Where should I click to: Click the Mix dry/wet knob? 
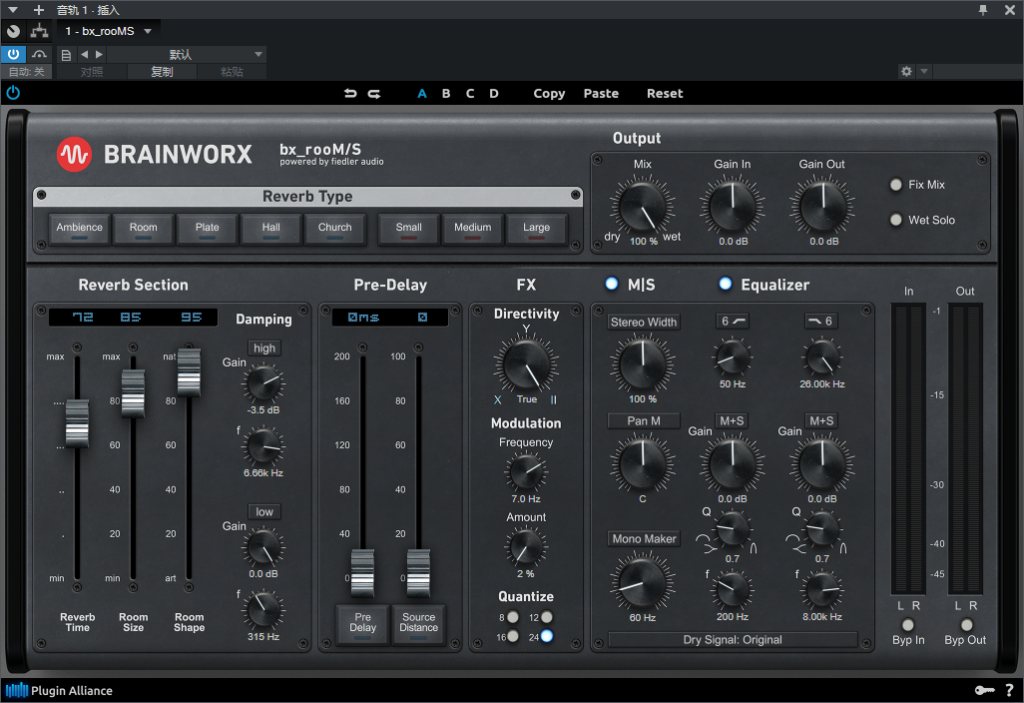tap(643, 207)
